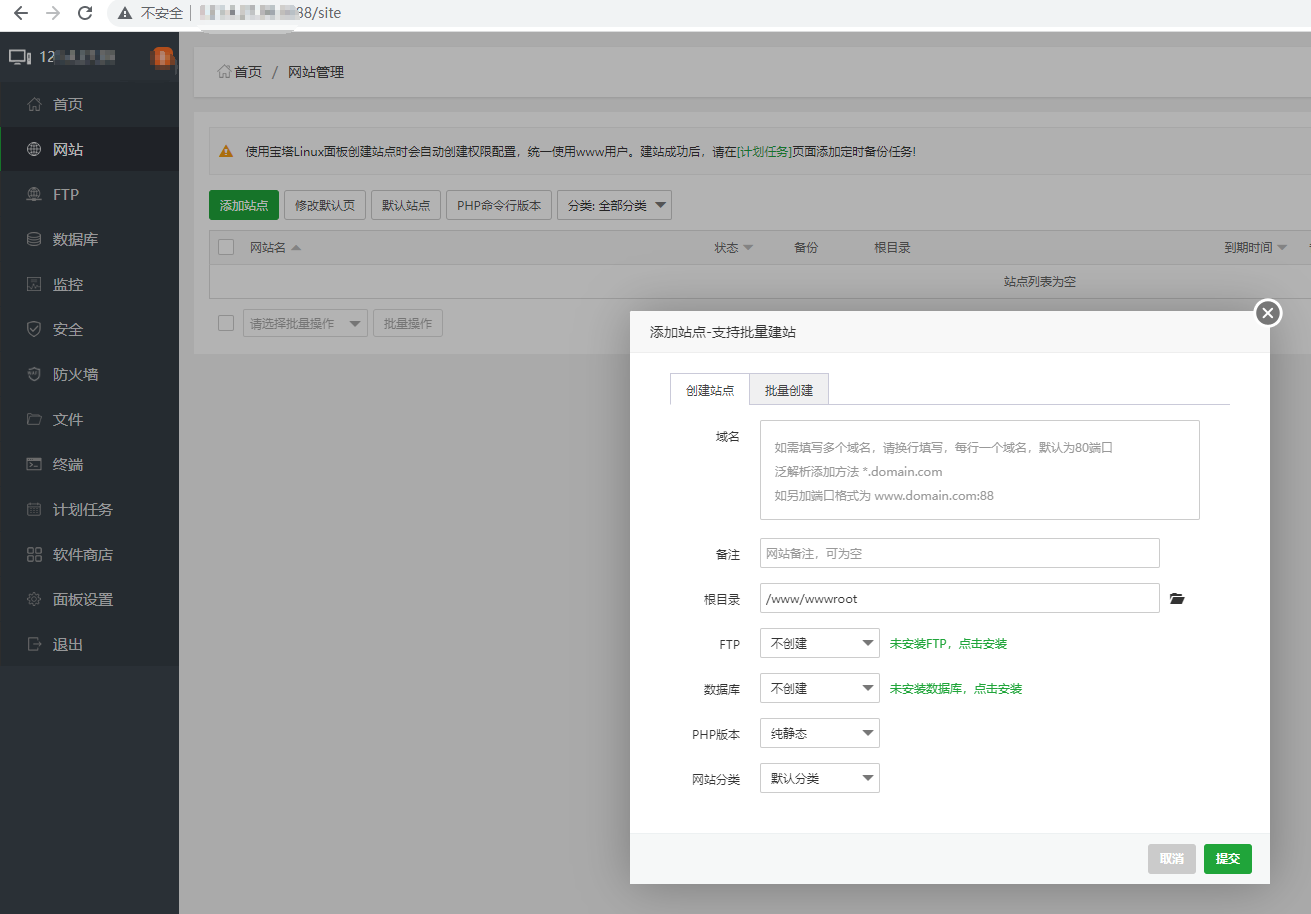Click the green 添加站点 button

[x=244, y=205]
